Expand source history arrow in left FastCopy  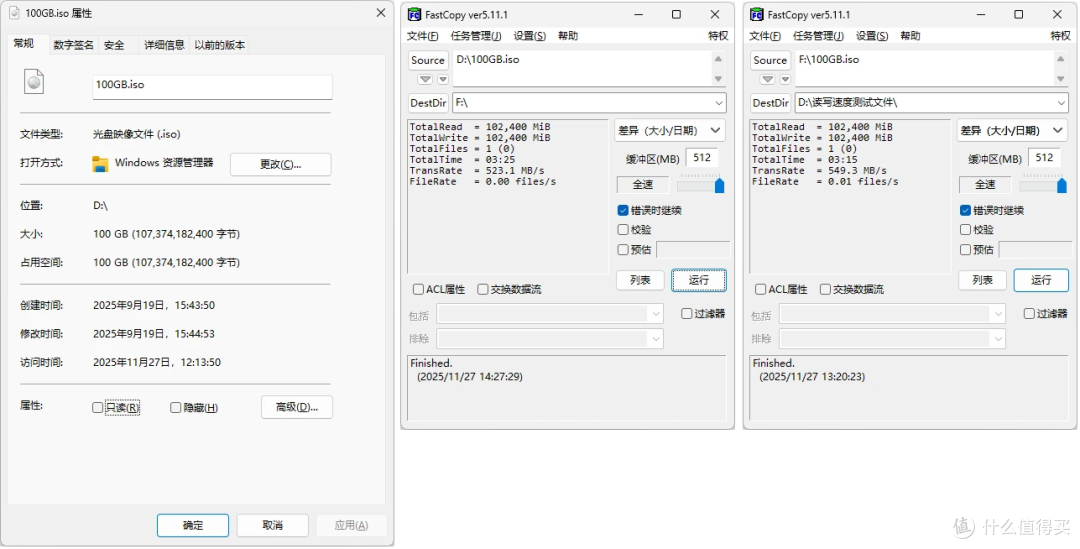coord(425,80)
